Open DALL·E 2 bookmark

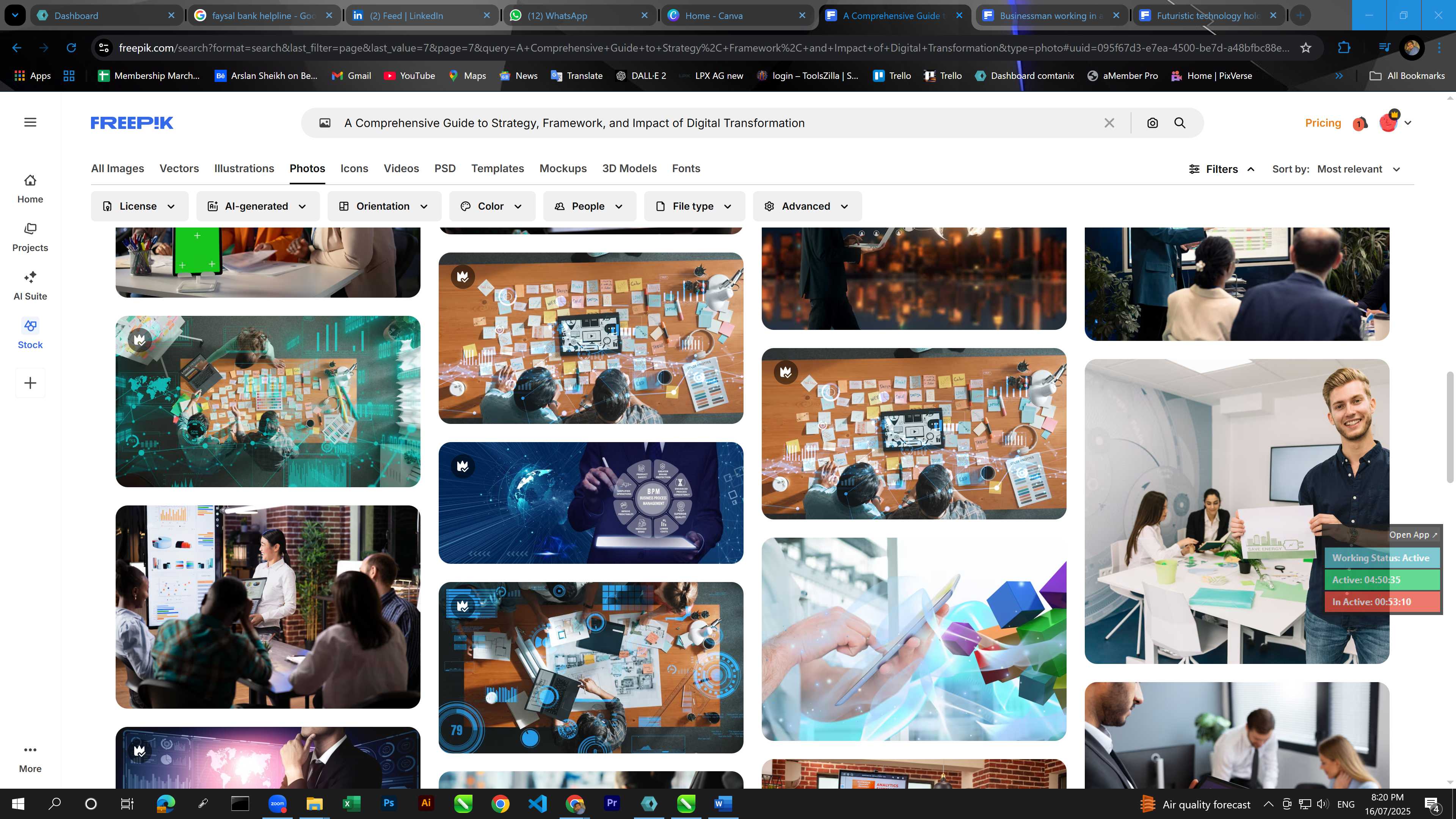pos(641,76)
